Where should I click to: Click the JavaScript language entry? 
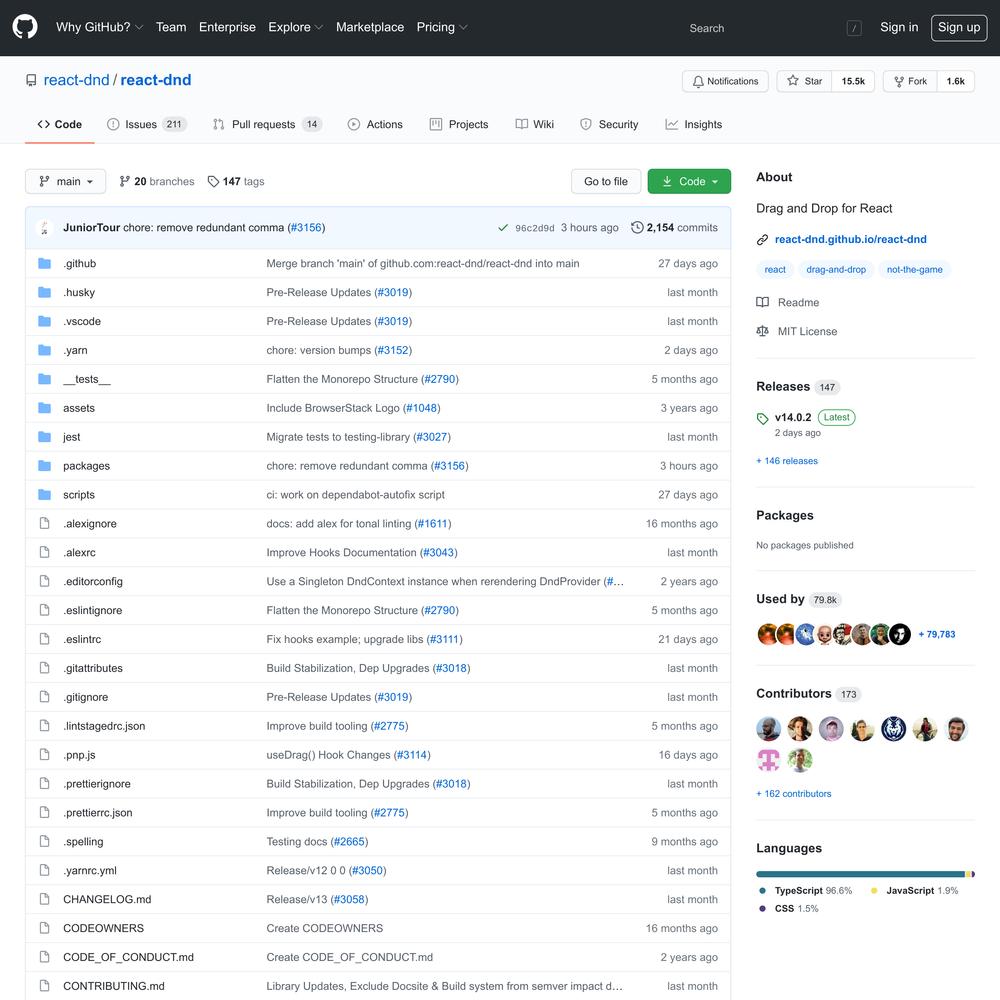[x=915, y=891]
